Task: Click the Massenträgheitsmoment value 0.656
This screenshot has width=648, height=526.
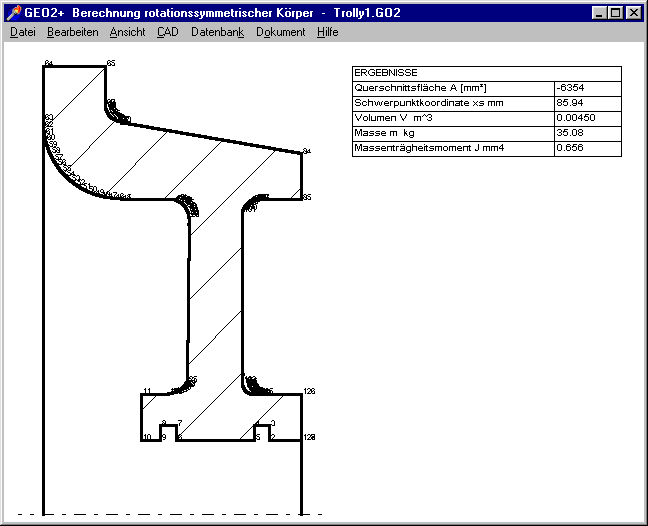Action: 569,148
